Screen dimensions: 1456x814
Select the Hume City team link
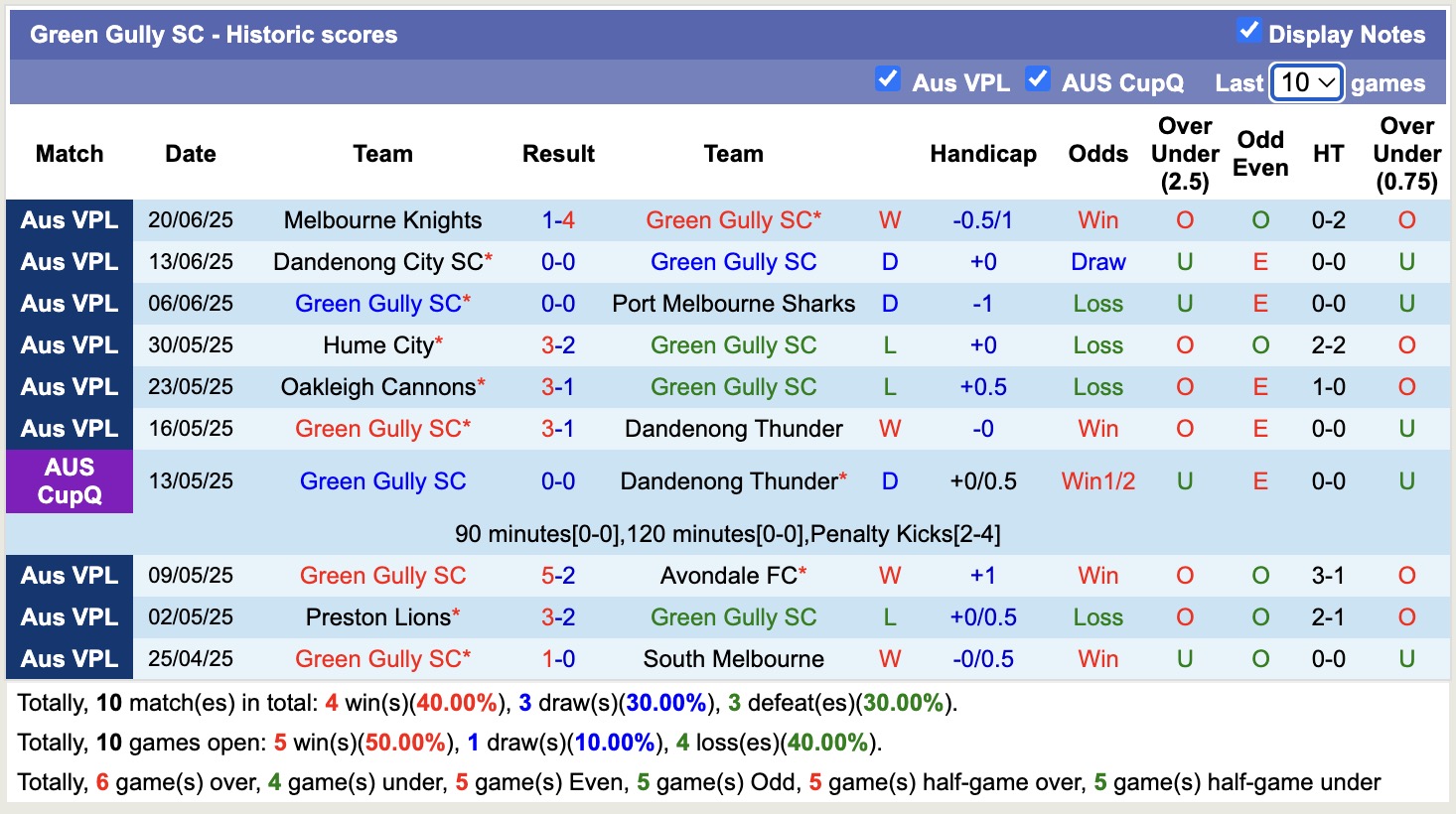[378, 345]
